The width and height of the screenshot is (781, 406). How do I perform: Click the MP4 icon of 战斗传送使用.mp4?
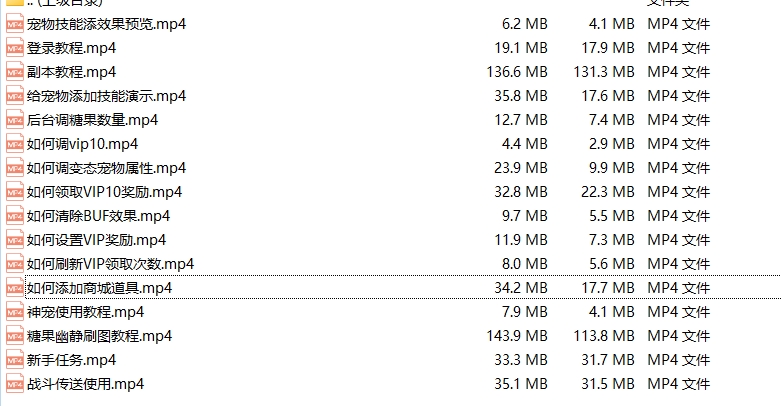[14, 384]
